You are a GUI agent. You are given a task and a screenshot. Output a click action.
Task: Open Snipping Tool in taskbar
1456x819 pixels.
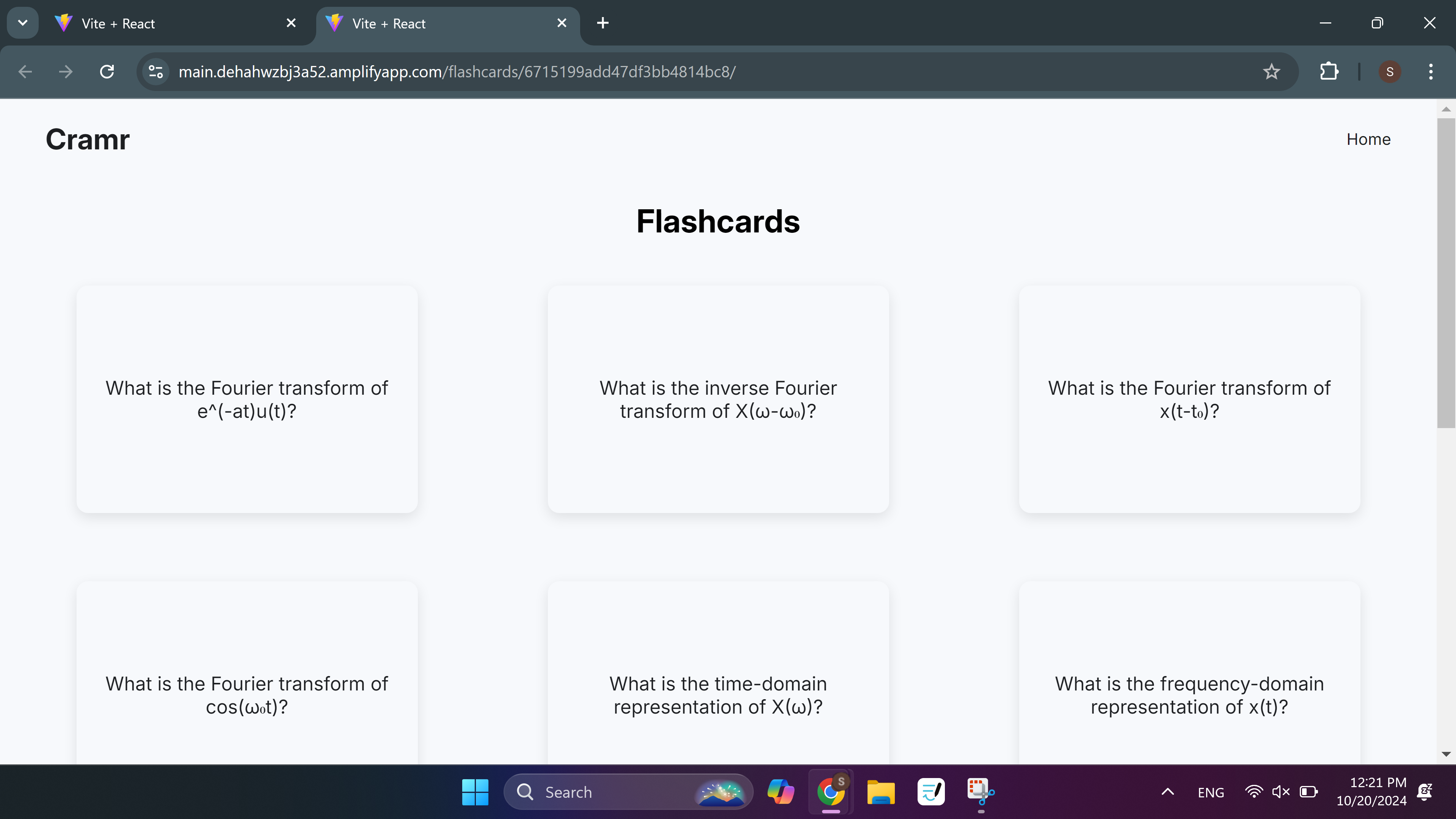[x=980, y=792]
